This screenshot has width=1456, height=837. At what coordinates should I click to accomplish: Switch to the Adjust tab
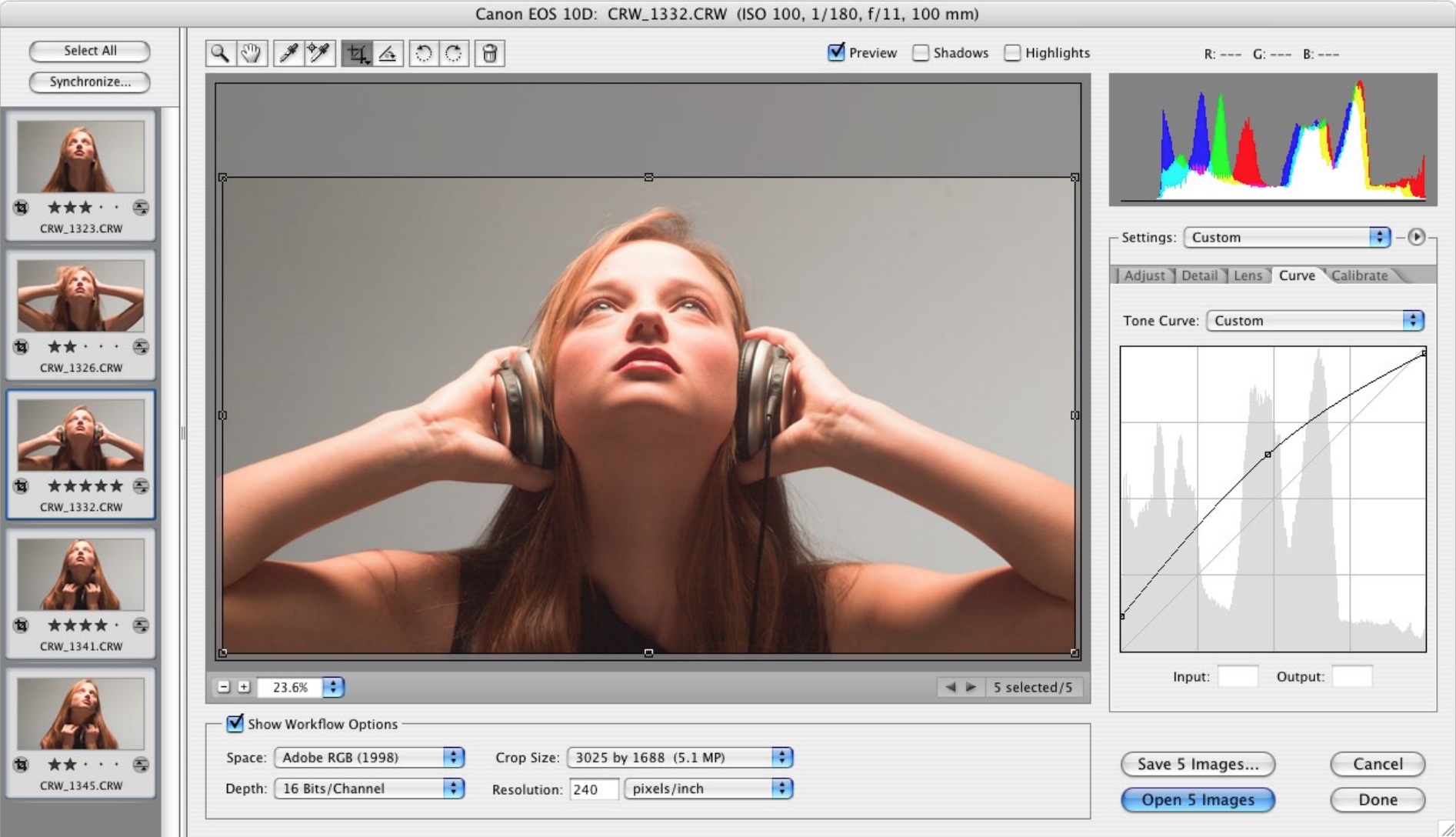click(1144, 275)
